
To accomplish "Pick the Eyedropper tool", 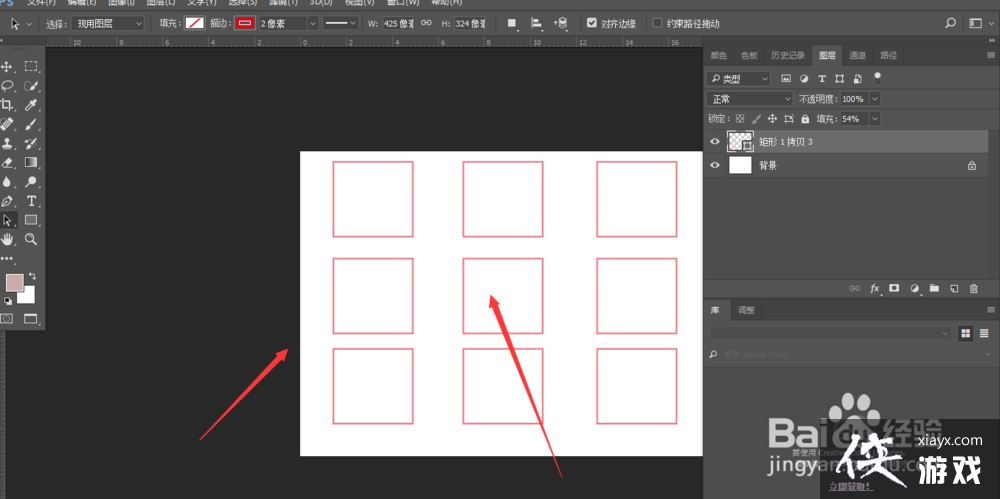I will (x=31, y=105).
